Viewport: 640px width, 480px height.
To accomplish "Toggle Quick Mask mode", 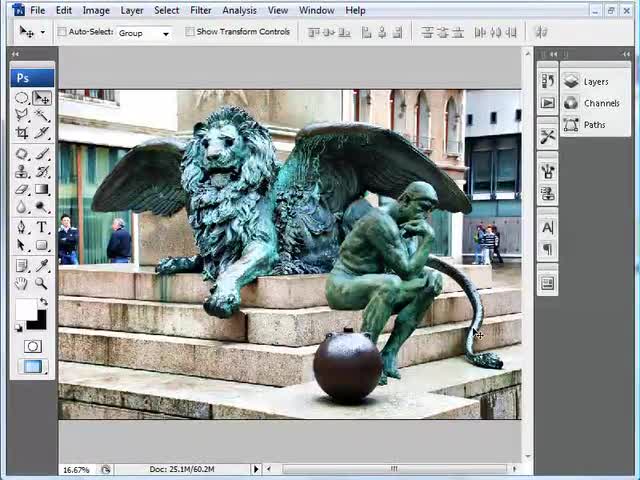I will pos(33,347).
